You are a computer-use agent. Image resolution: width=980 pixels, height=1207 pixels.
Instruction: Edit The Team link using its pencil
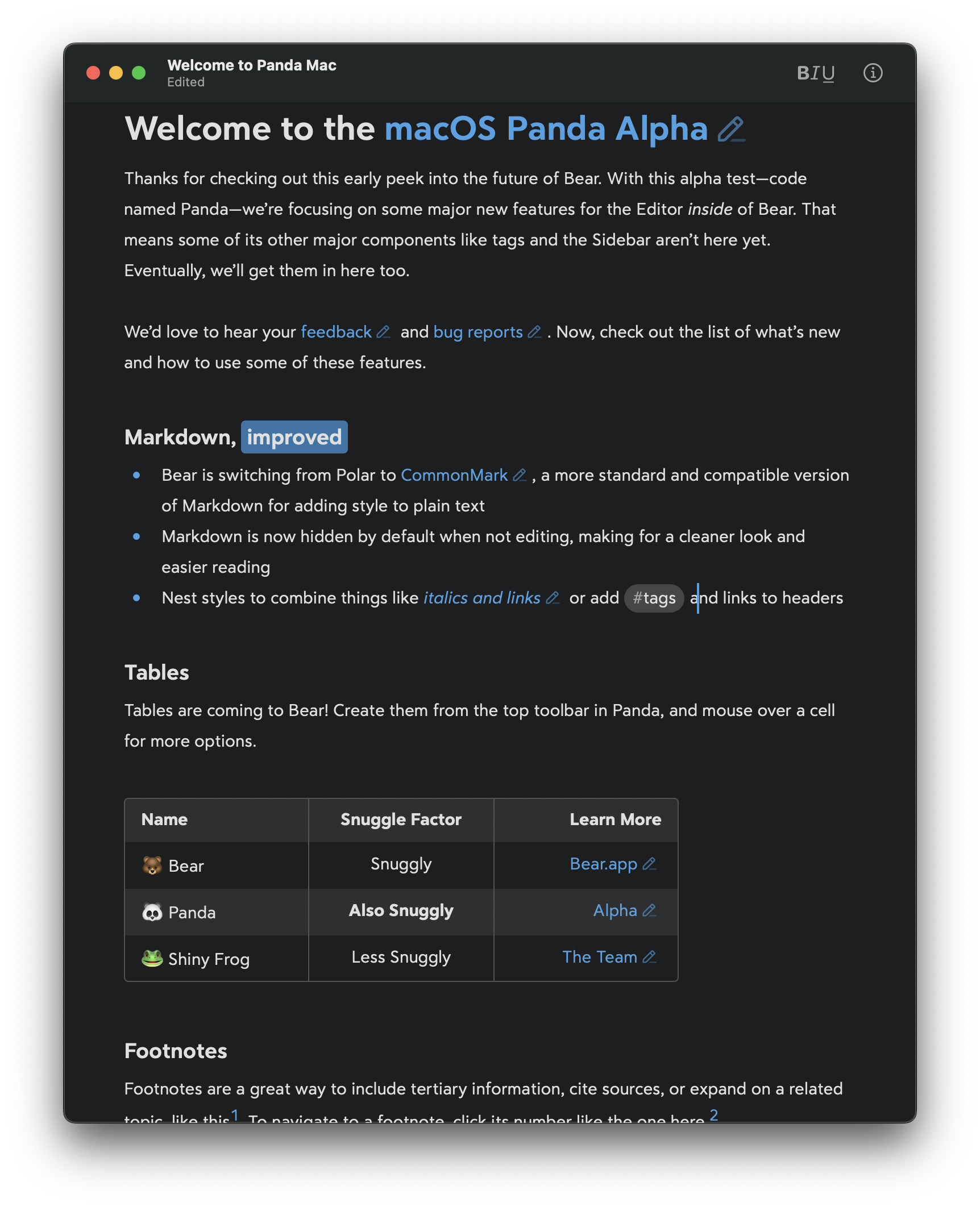click(x=649, y=958)
